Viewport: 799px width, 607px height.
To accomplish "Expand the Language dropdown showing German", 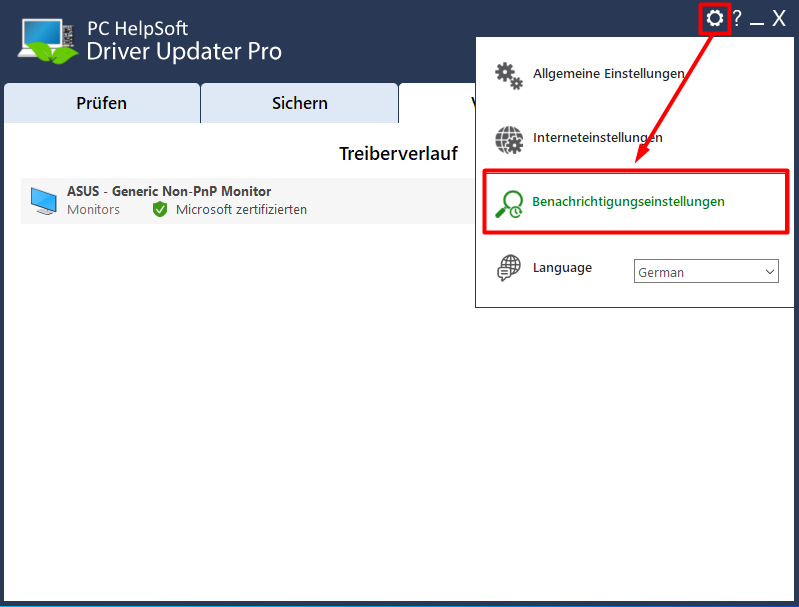I will tap(706, 271).
